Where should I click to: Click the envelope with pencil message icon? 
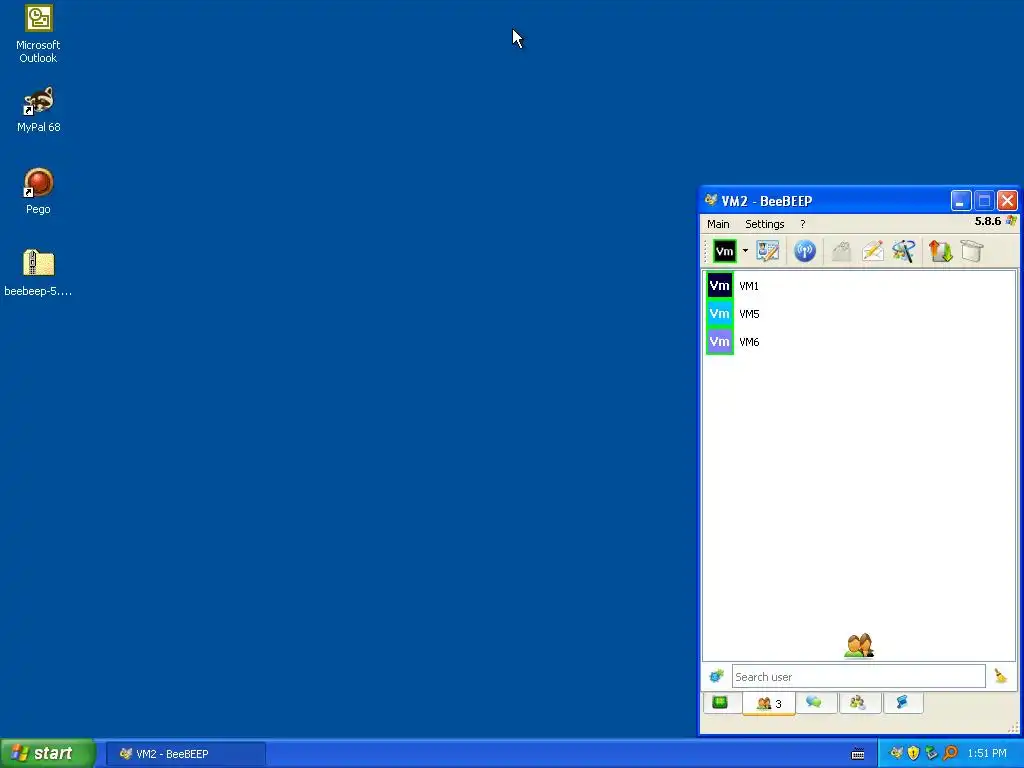click(x=872, y=251)
